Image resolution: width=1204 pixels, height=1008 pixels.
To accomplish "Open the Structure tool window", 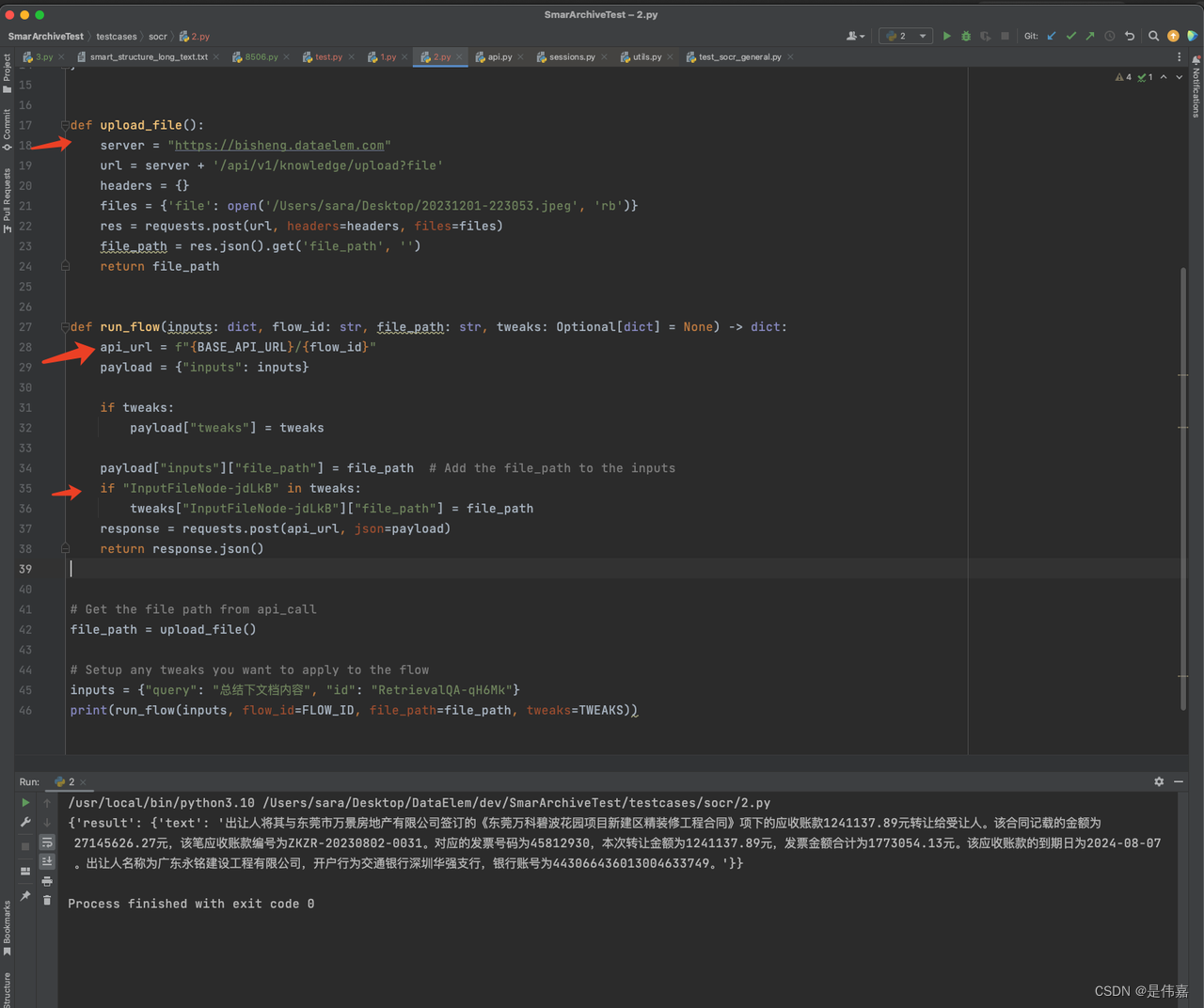I will click(7, 989).
